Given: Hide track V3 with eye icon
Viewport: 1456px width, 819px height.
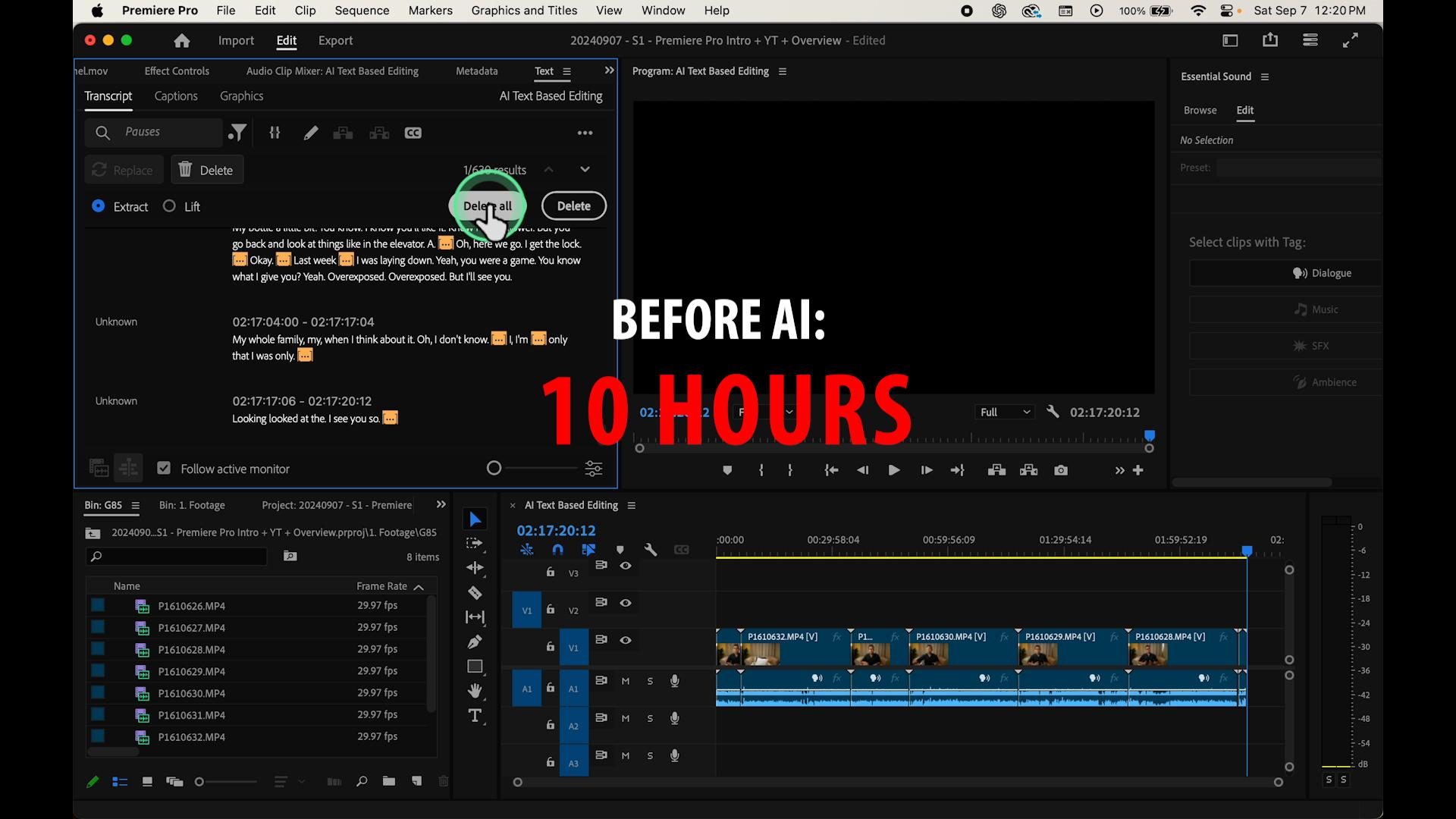Looking at the screenshot, I should [625, 566].
